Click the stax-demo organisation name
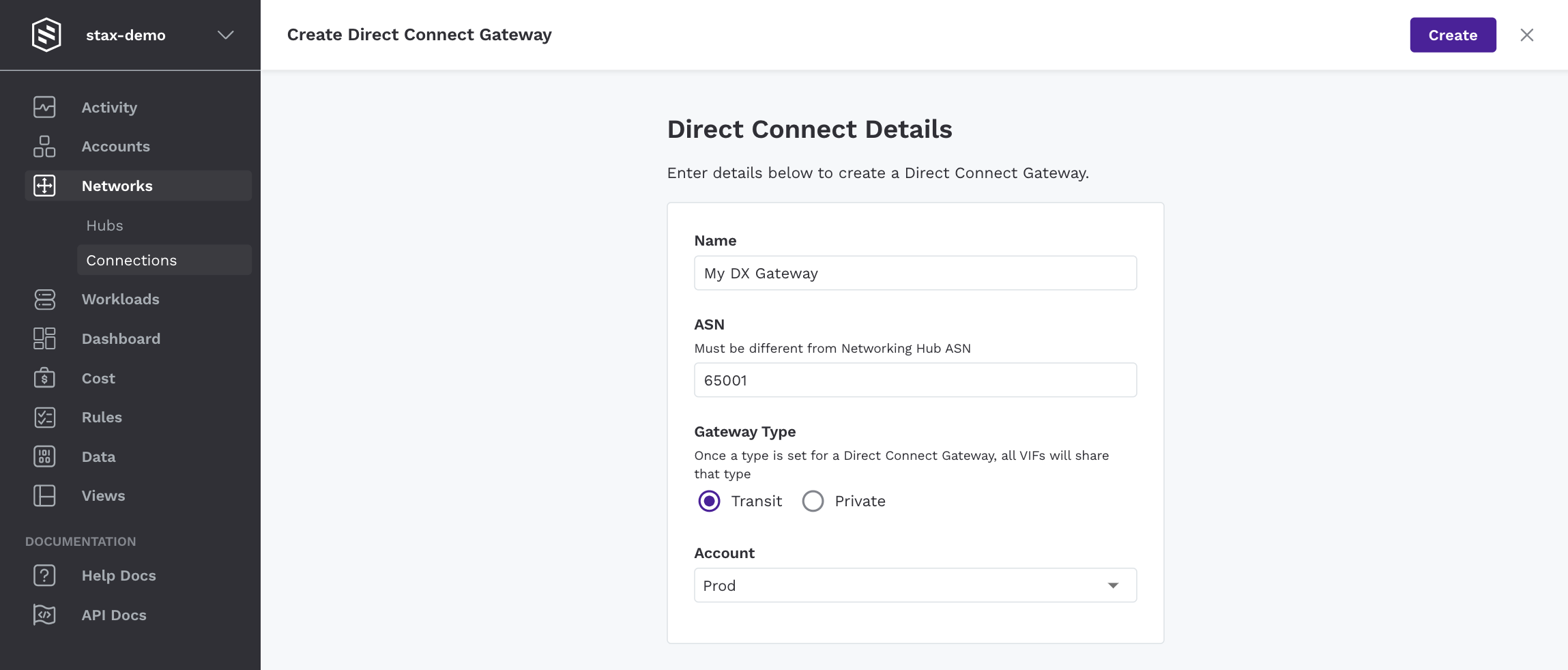 pyautogui.click(x=126, y=35)
